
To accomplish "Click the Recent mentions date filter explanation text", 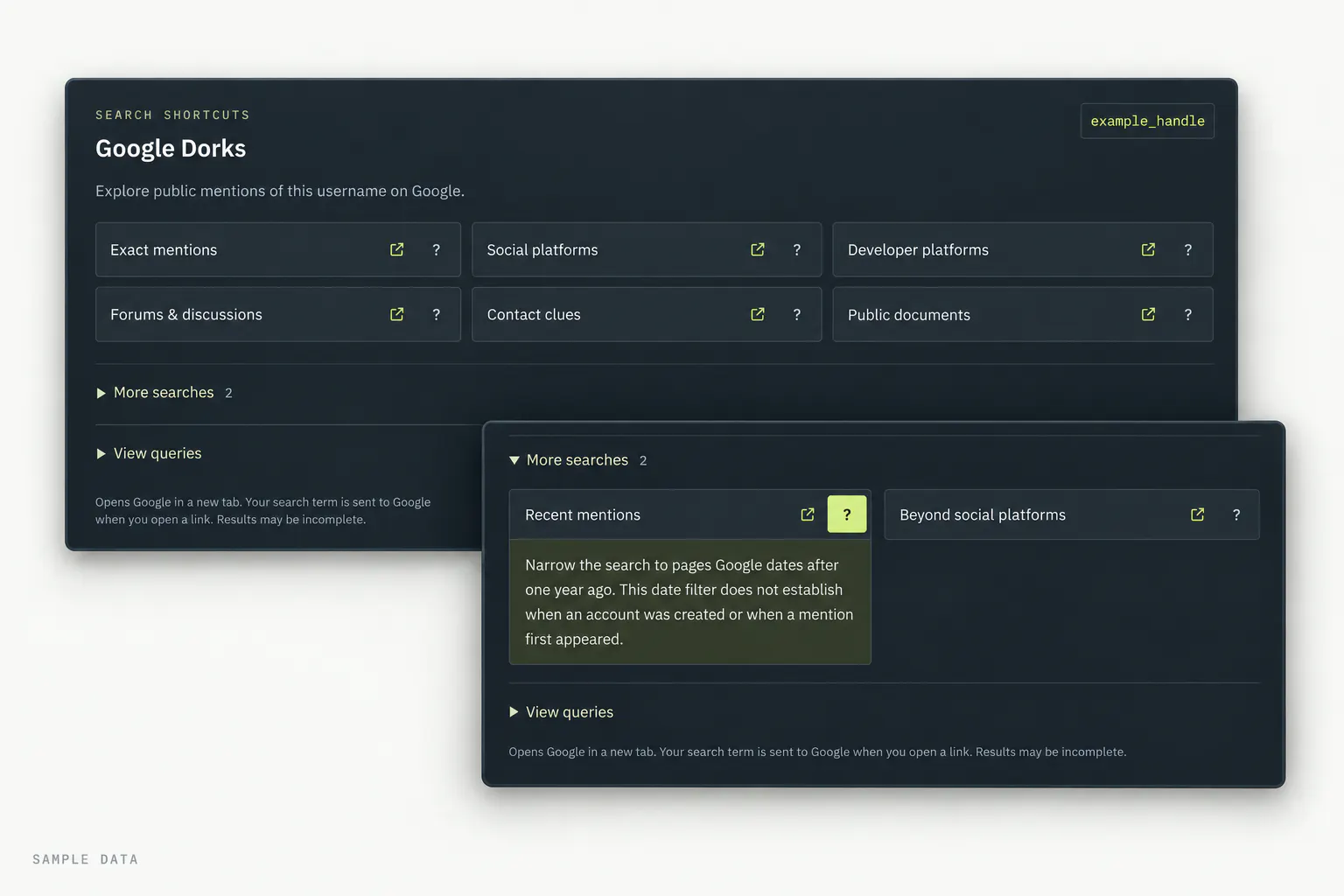I will click(x=689, y=602).
